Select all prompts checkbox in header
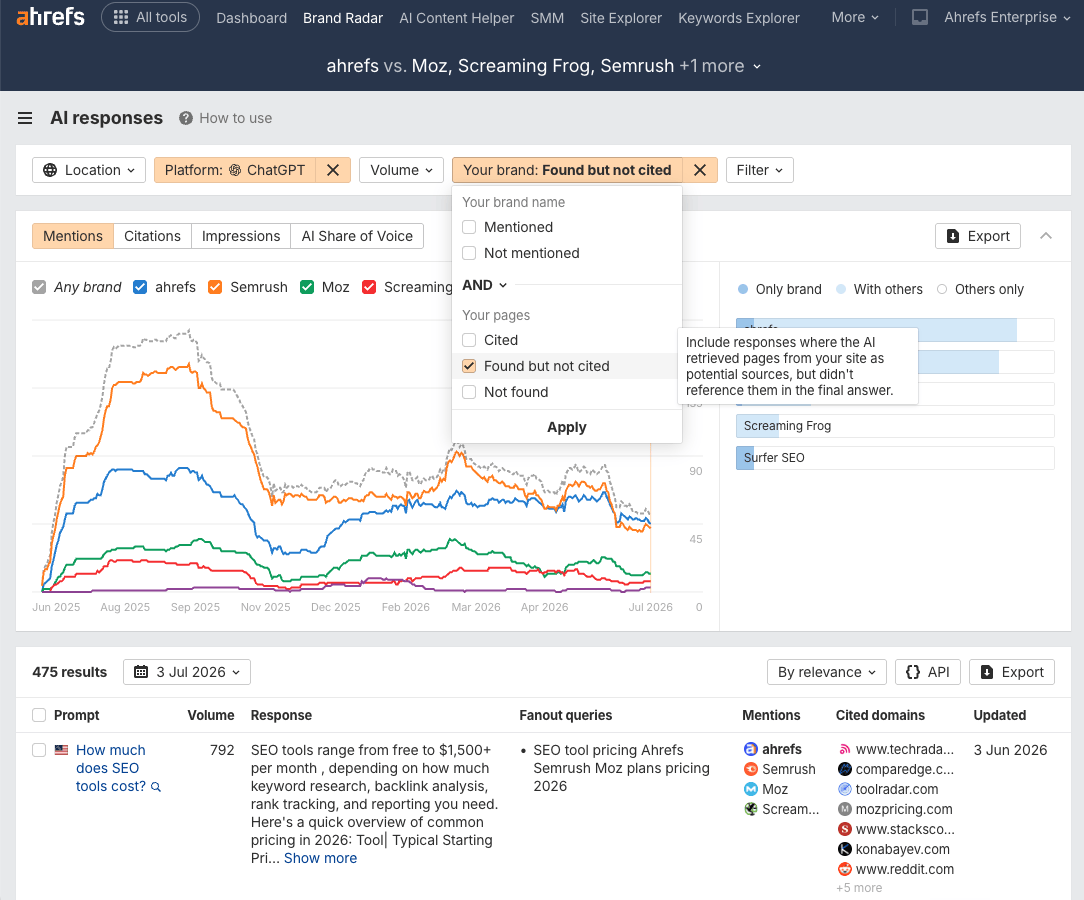The image size is (1084, 900). tap(39, 715)
